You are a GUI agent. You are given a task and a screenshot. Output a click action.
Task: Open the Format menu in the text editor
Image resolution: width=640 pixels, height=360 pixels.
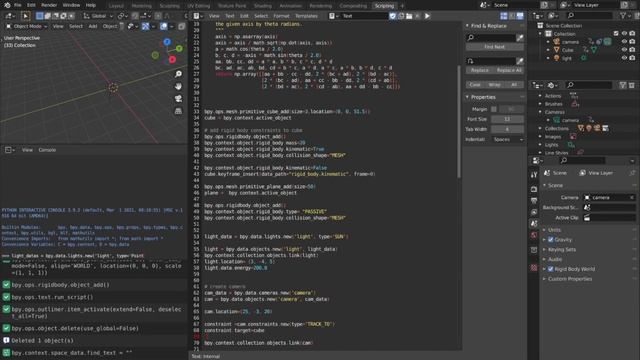click(281, 16)
